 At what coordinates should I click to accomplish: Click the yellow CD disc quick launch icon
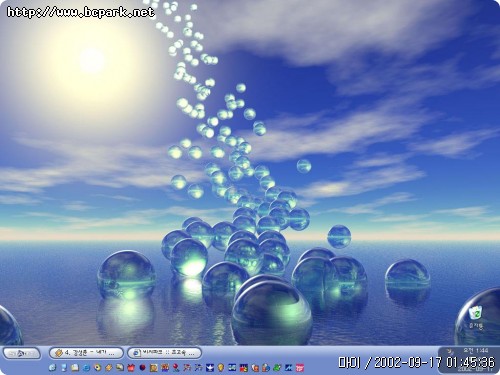tap(97, 368)
